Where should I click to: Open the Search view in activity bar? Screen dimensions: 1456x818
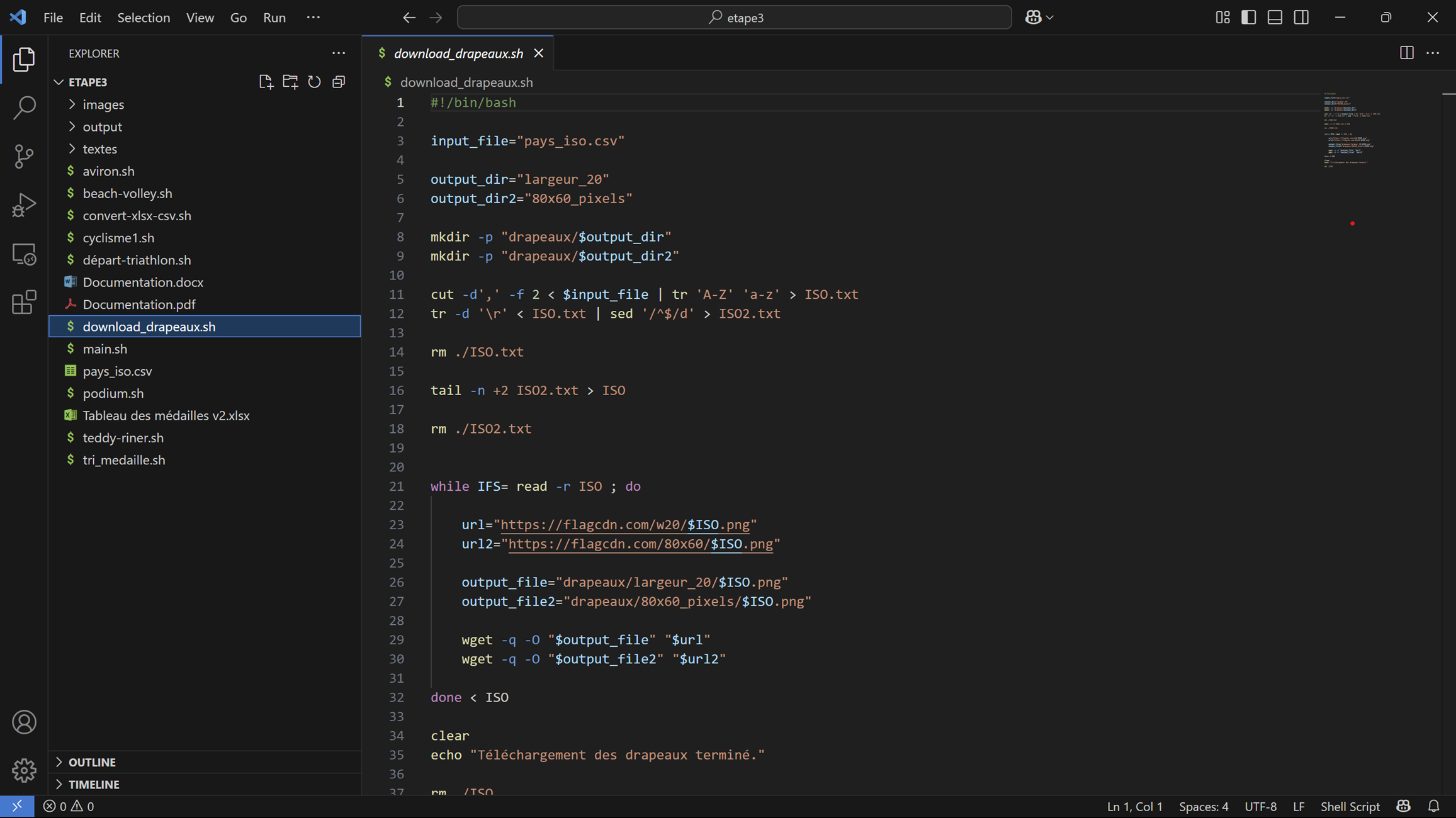pos(24,108)
